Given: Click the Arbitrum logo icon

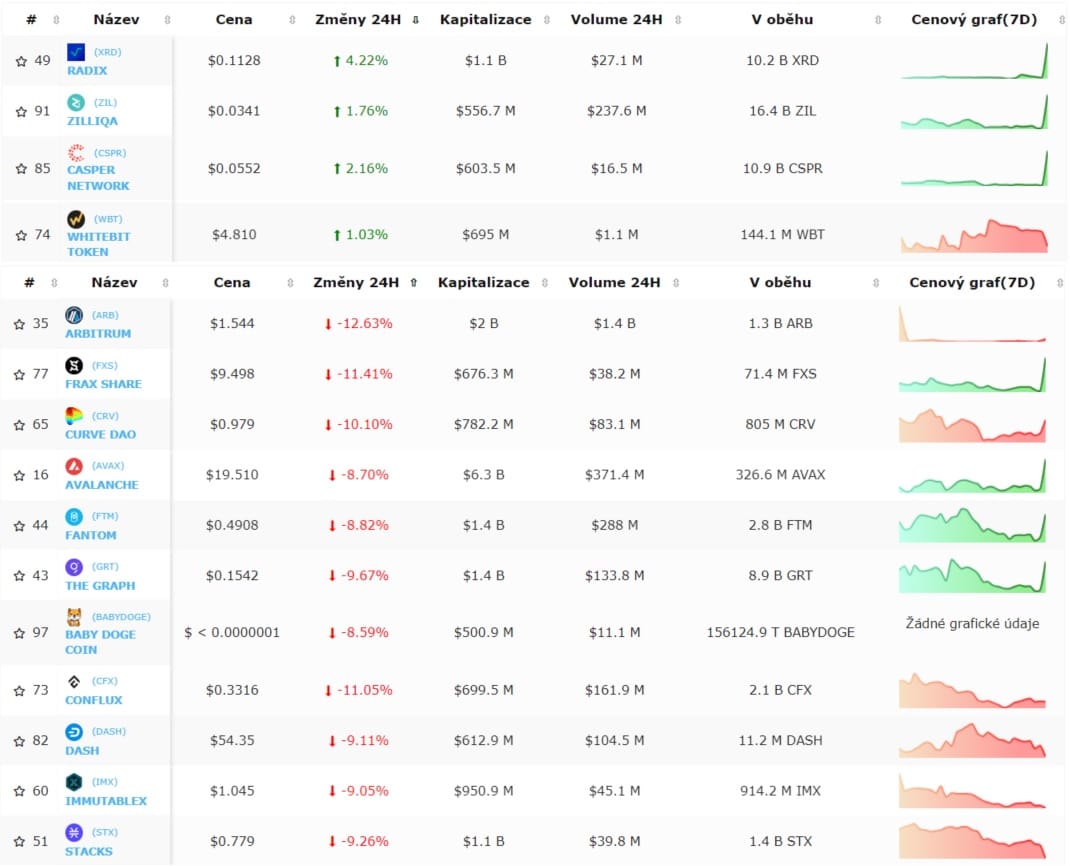Looking at the screenshot, I should click(74, 315).
